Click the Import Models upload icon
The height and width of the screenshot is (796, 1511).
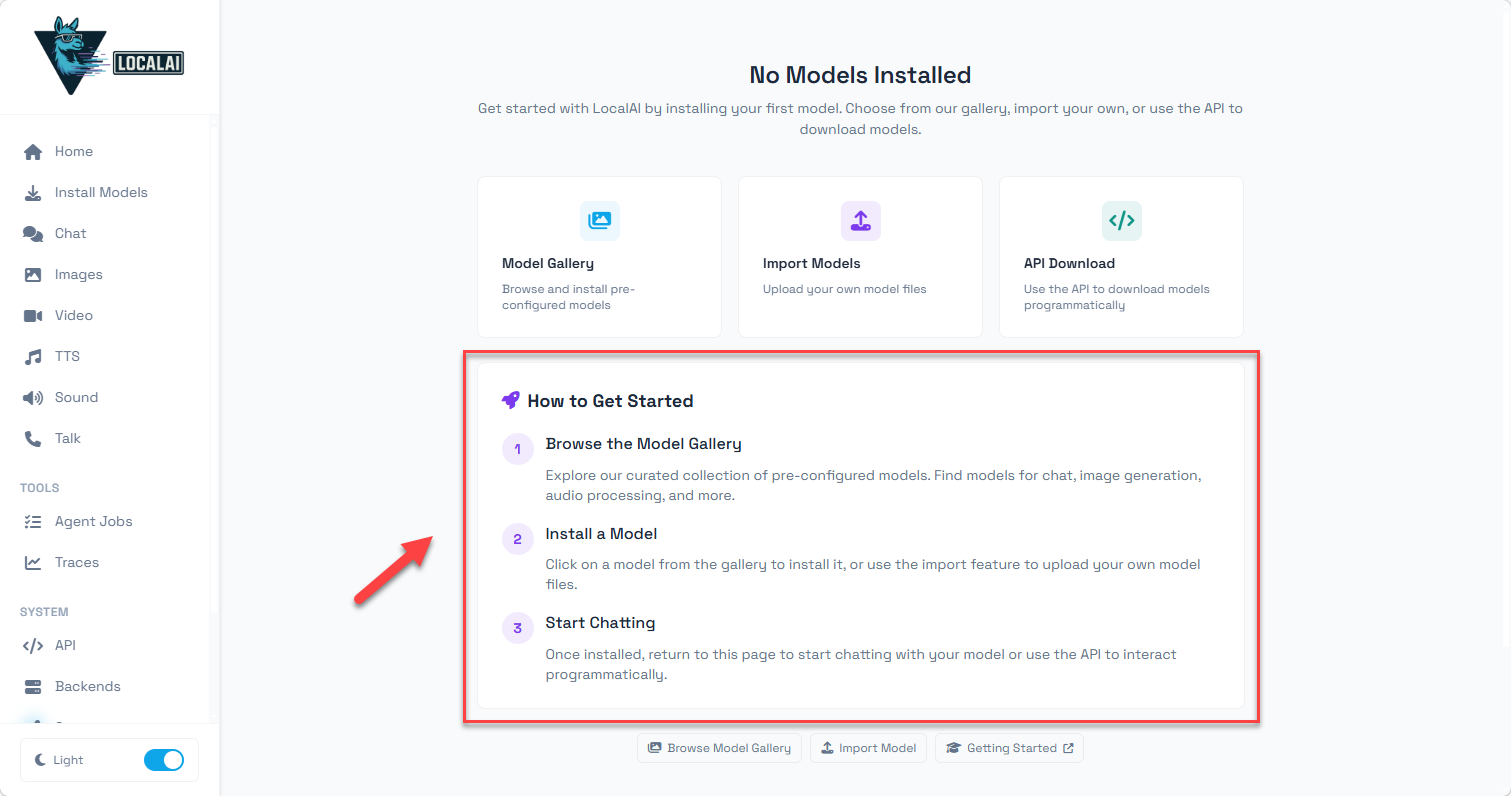[860, 221]
